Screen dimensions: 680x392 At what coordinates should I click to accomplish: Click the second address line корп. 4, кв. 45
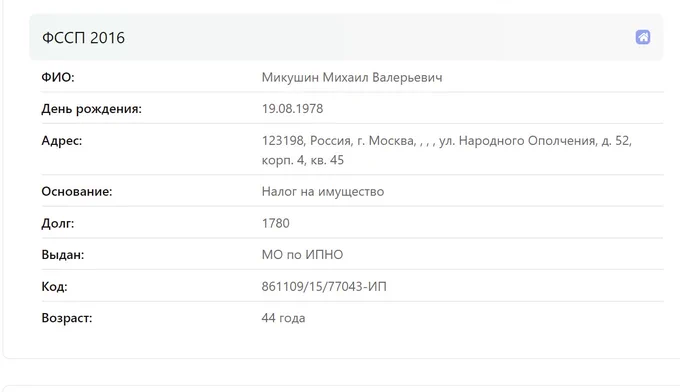click(303, 160)
